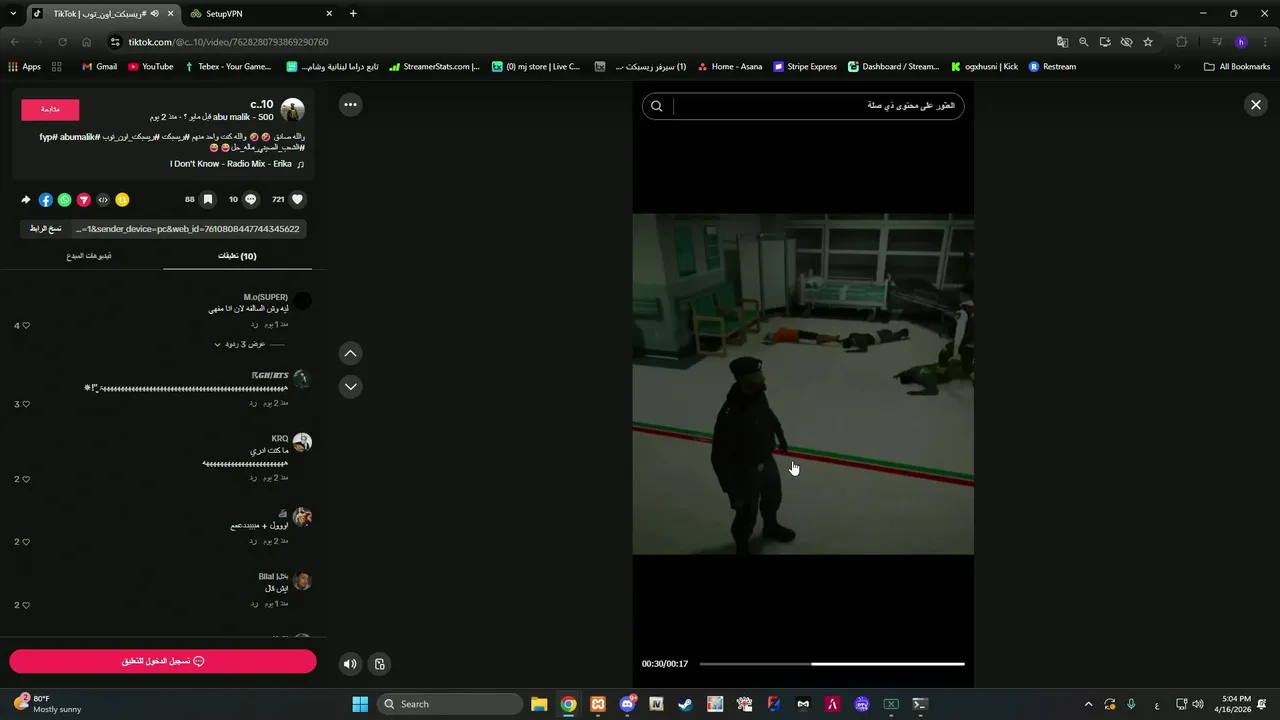Open KRQ's profile avatar
The image size is (1280, 720).
302,442
